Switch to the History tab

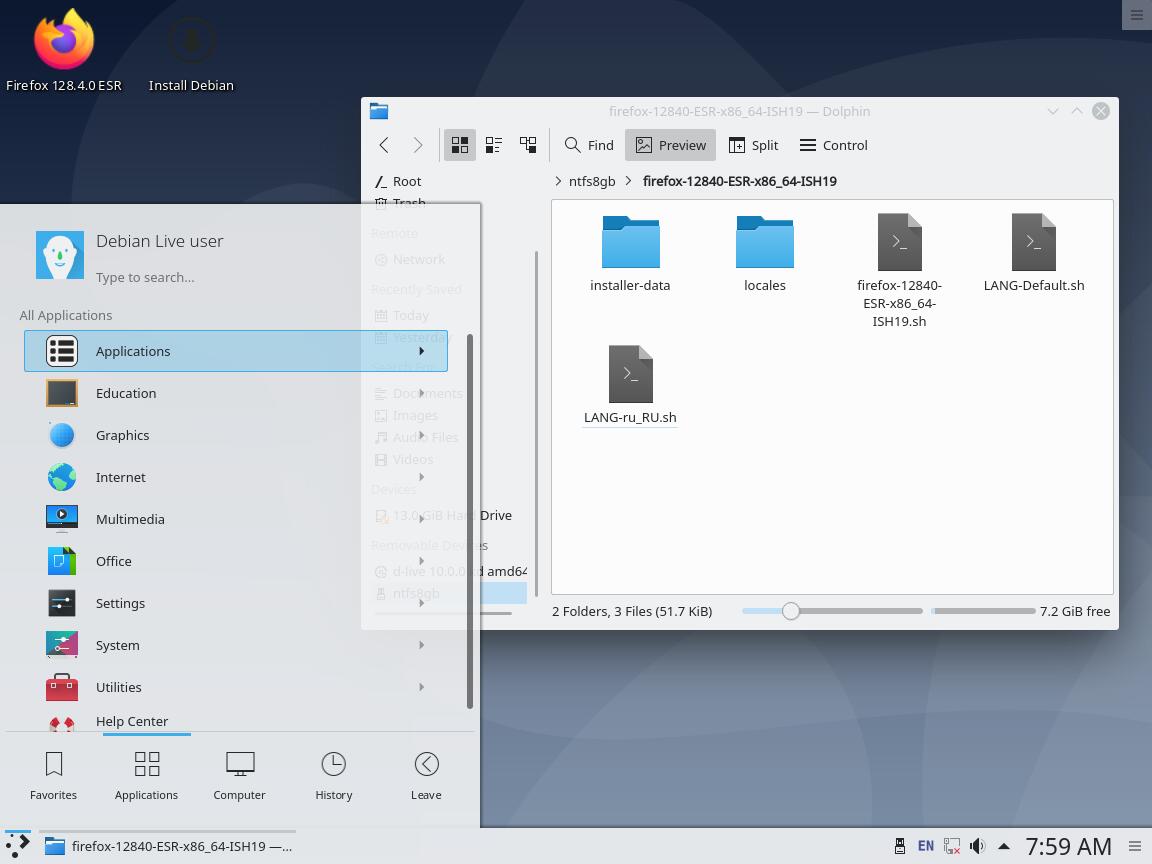pyautogui.click(x=333, y=776)
